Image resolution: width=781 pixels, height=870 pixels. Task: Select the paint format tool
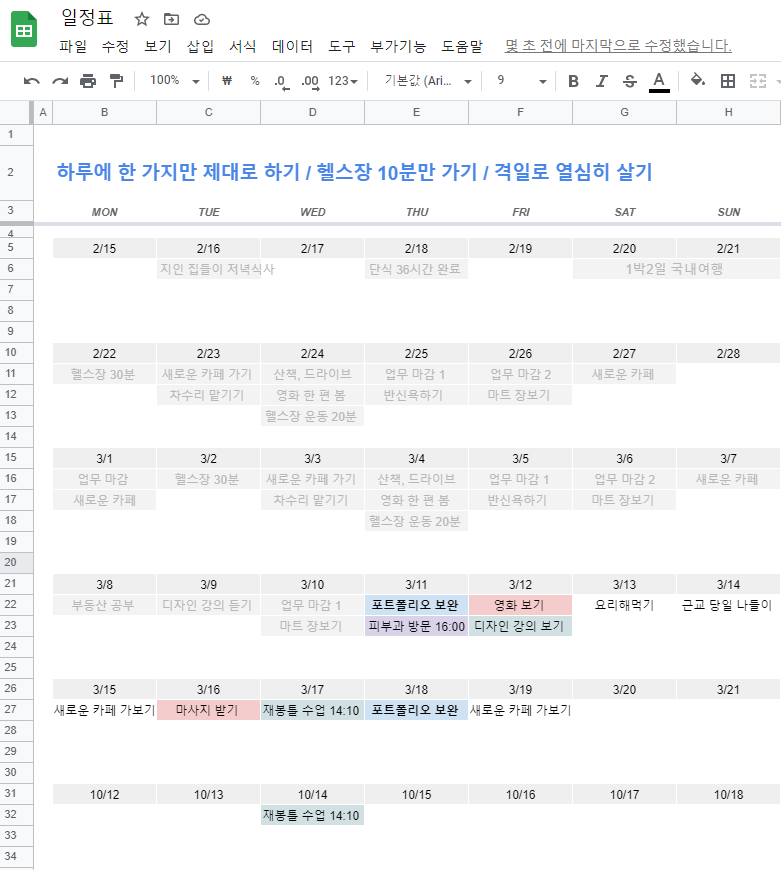[116, 81]
